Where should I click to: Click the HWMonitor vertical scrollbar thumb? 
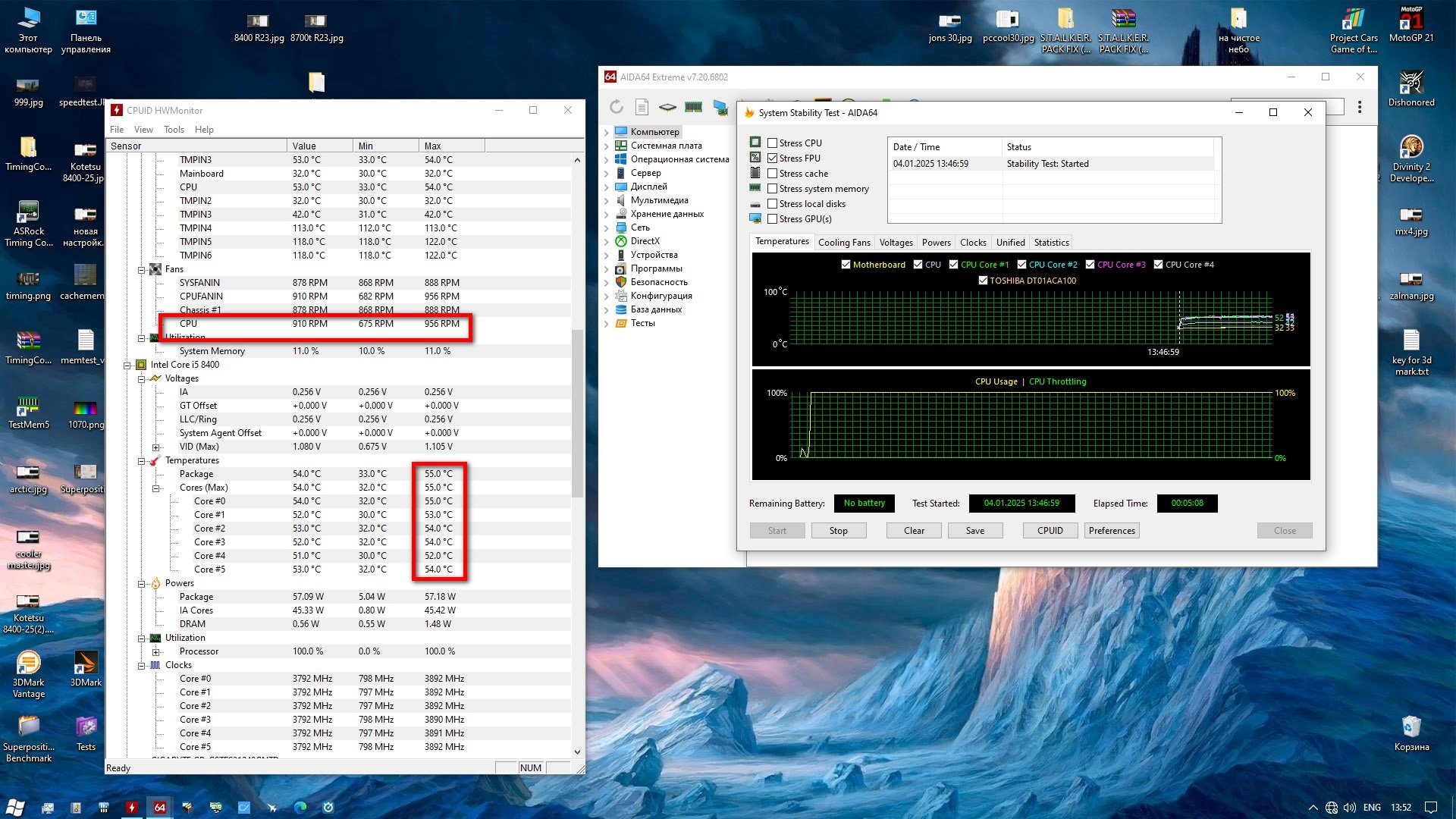[577, 413]
